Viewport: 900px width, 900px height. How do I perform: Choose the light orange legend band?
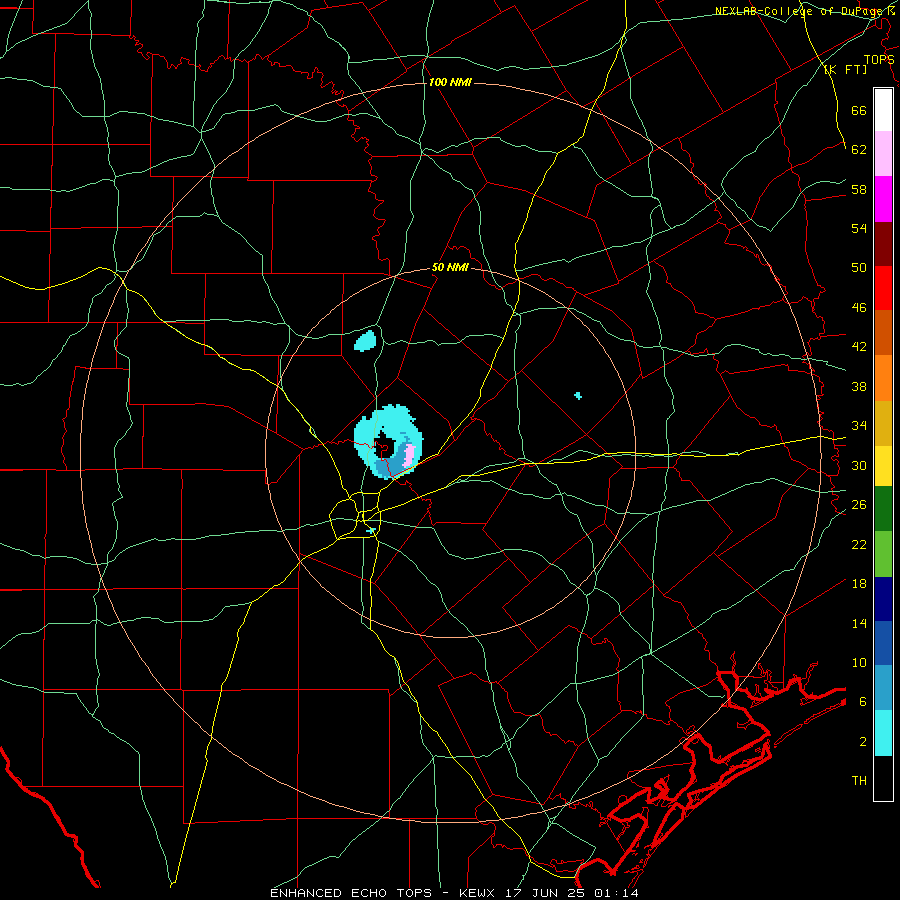point(883,378)
